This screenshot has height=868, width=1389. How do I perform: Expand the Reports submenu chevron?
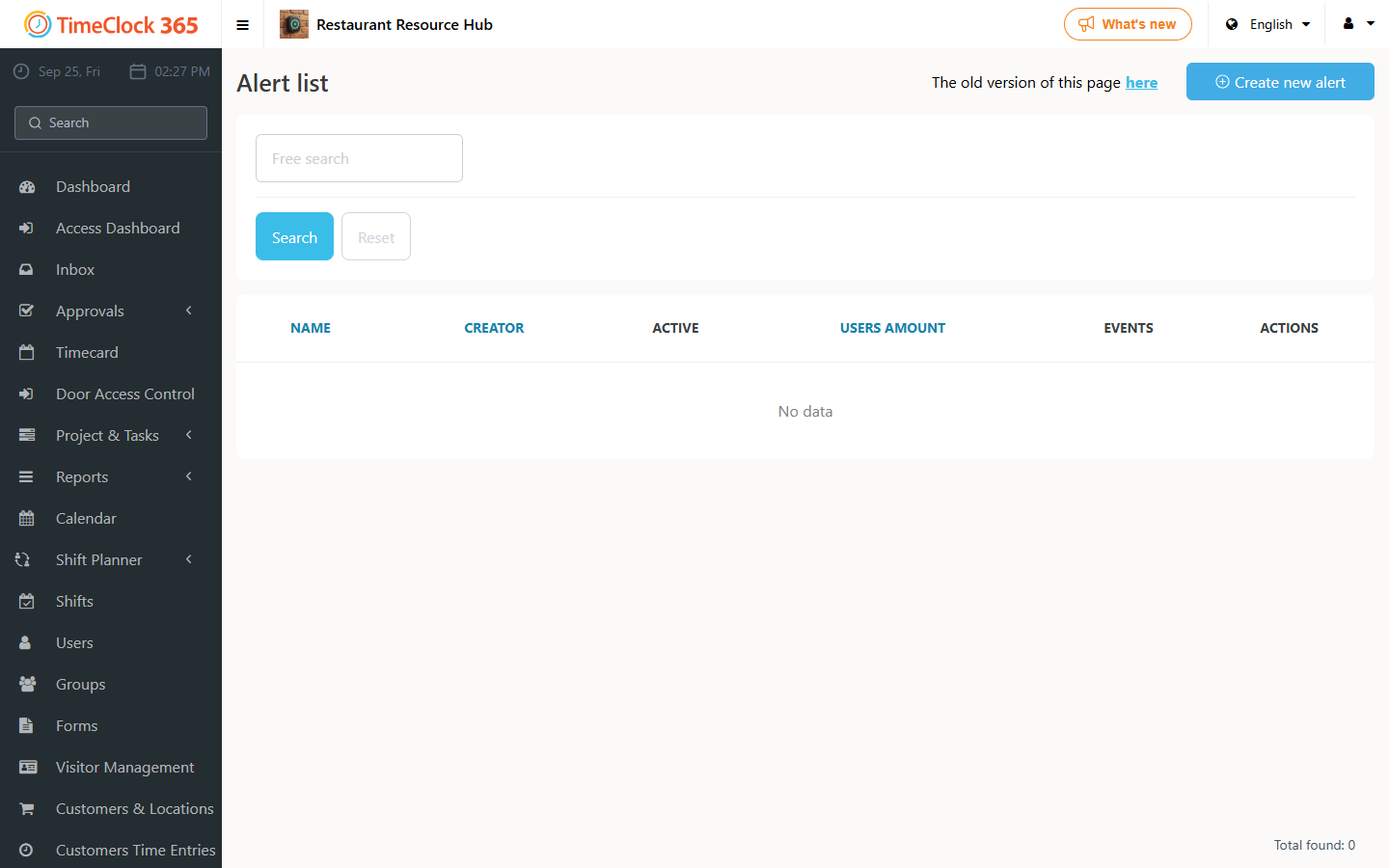pos(189,476)
